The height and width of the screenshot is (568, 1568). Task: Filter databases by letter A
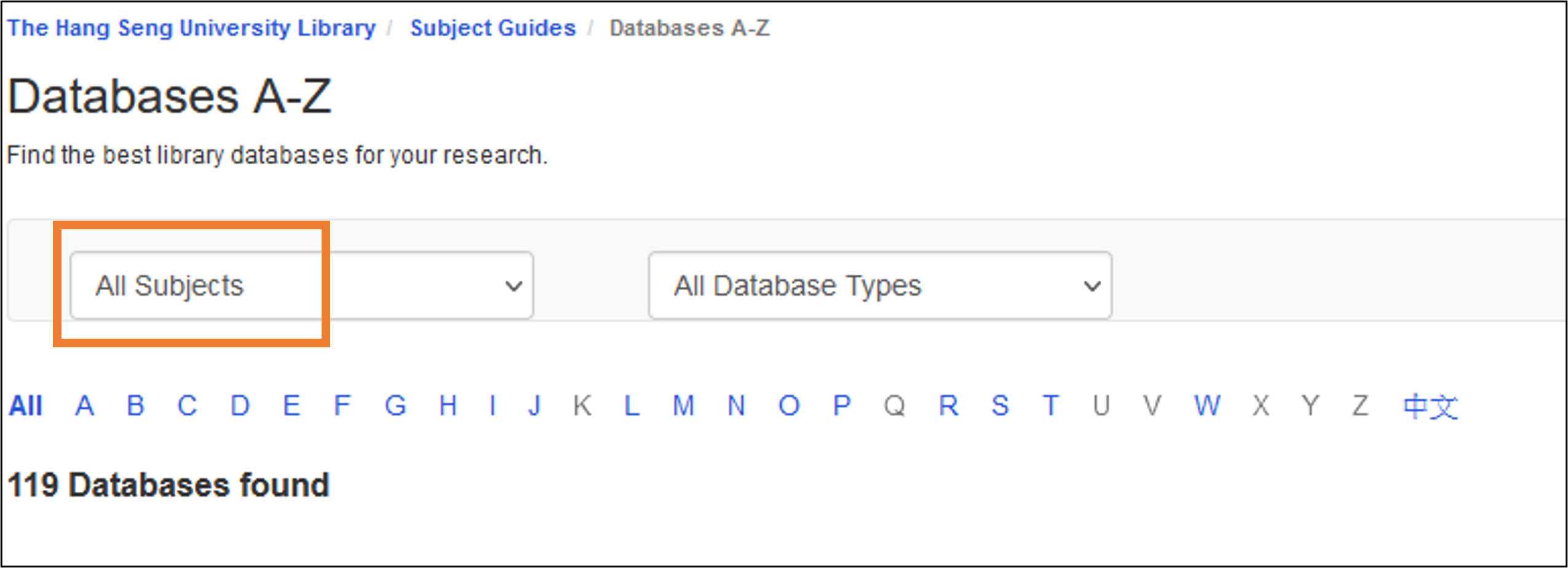[84, 406]
